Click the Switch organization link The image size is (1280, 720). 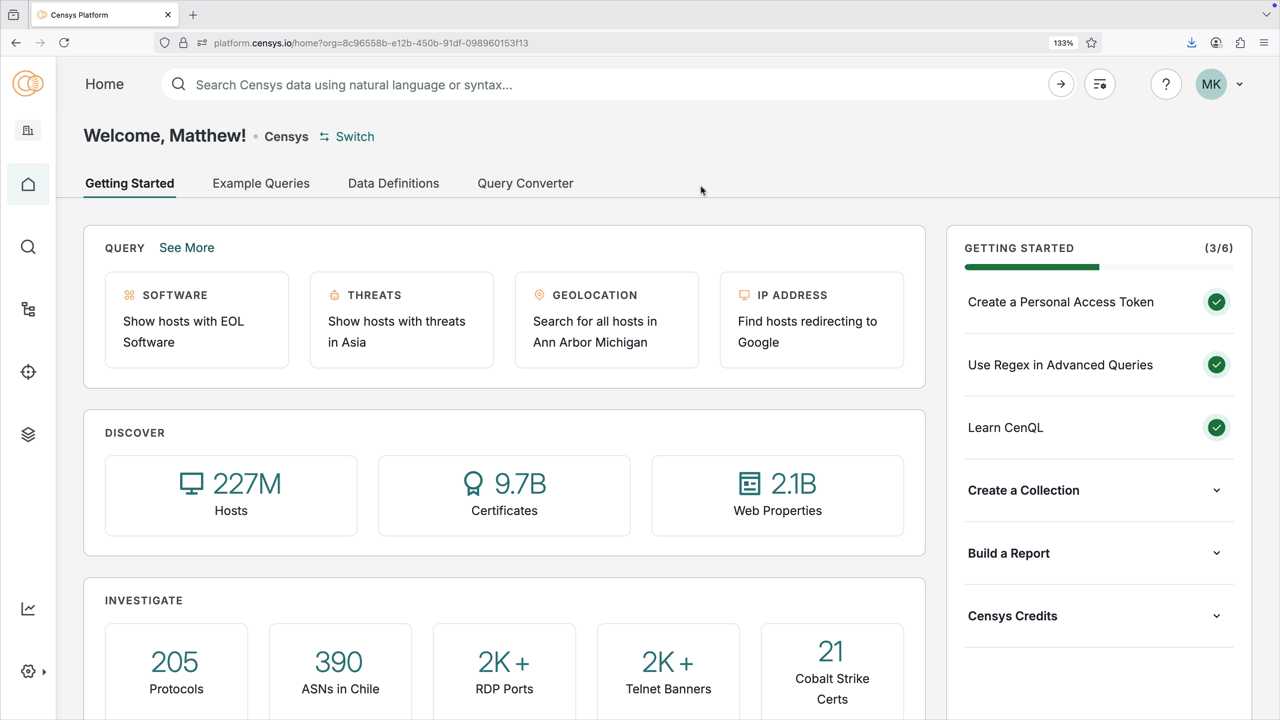tap(346, 137)
